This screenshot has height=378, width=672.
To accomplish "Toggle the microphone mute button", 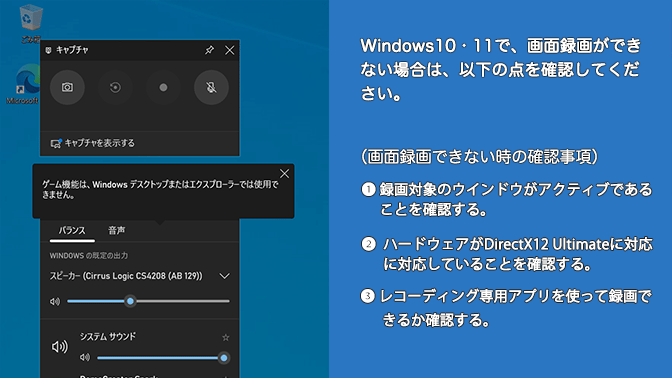I will [x=211, y=87].
